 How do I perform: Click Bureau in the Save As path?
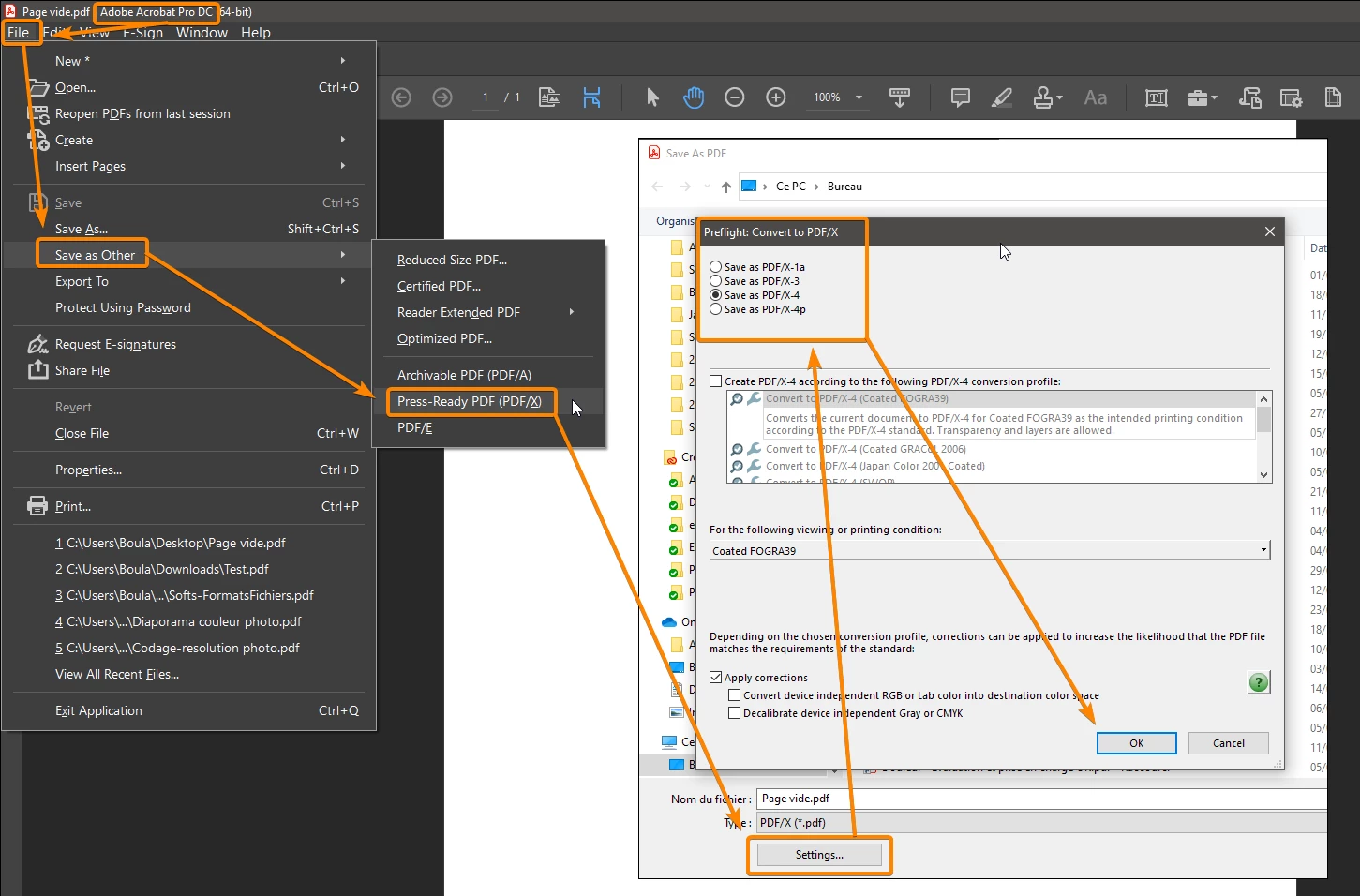click(x=844, y=187)
